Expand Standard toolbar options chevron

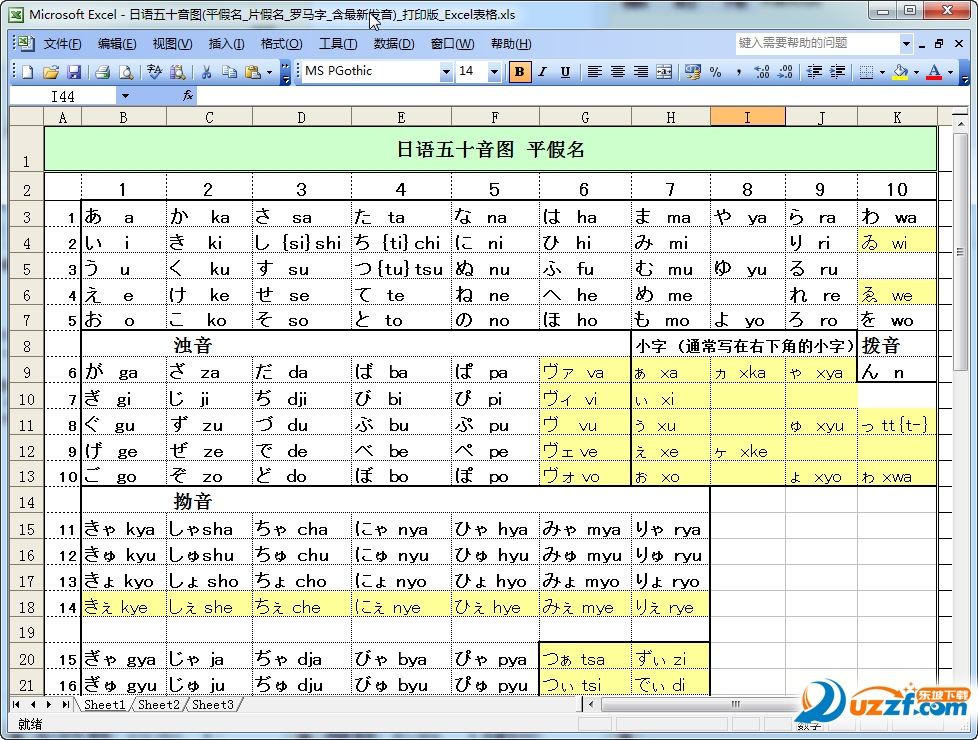285,72
